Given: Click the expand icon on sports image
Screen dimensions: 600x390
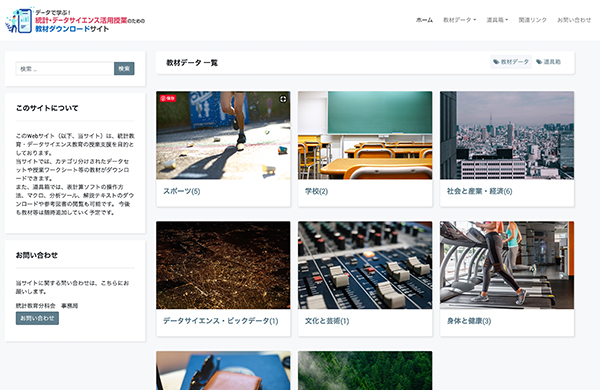Looking at the screenshot, I should 283,99.
